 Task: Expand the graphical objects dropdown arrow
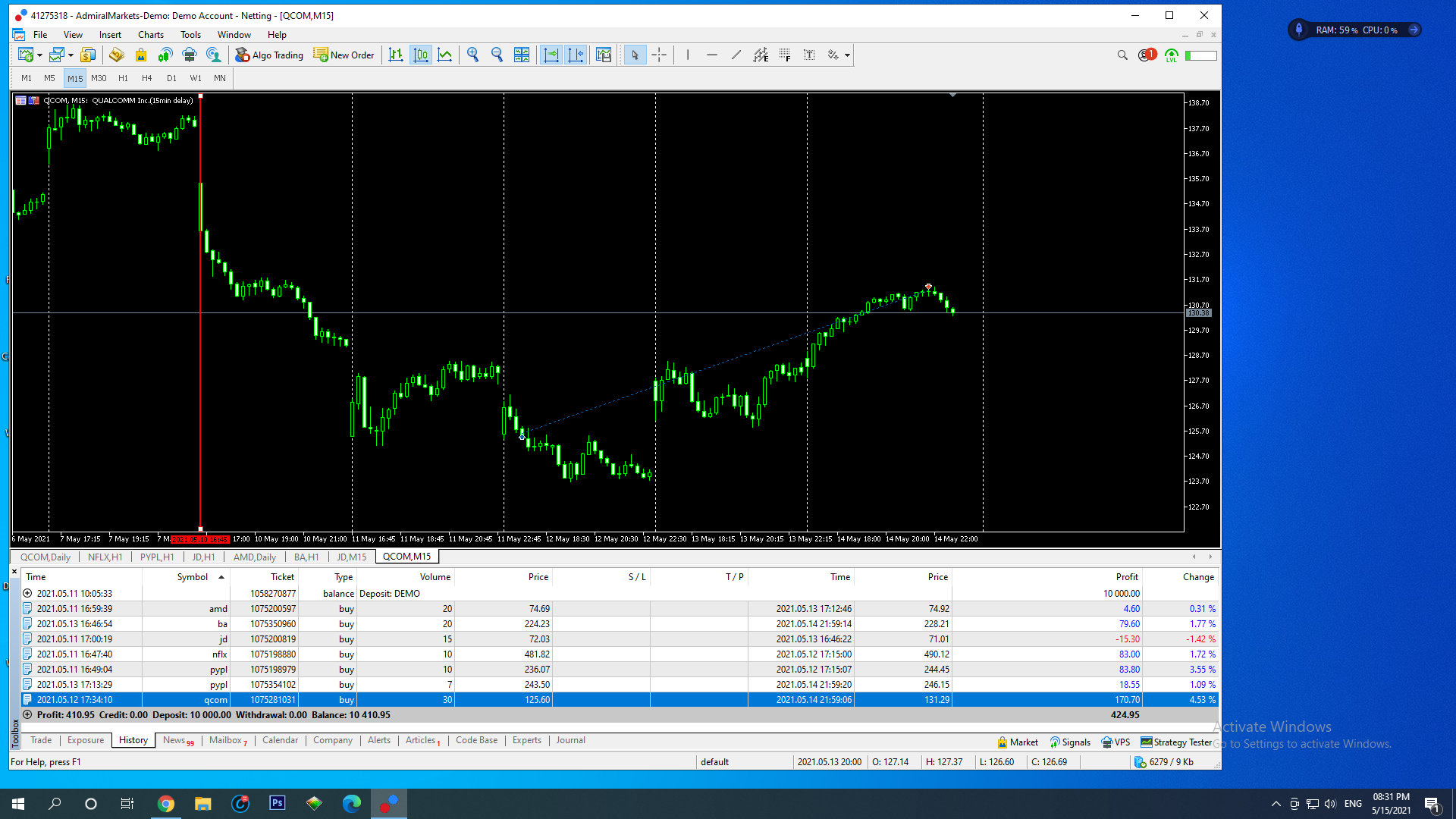(x=847, y=55)
